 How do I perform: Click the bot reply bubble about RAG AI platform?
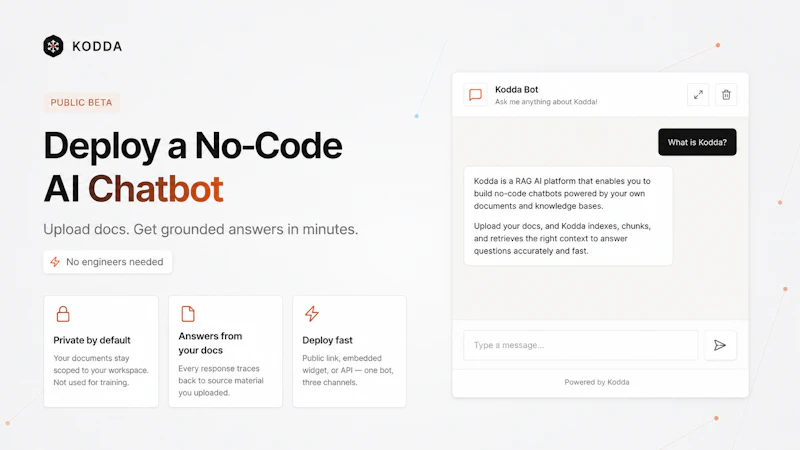click(568, 216)
